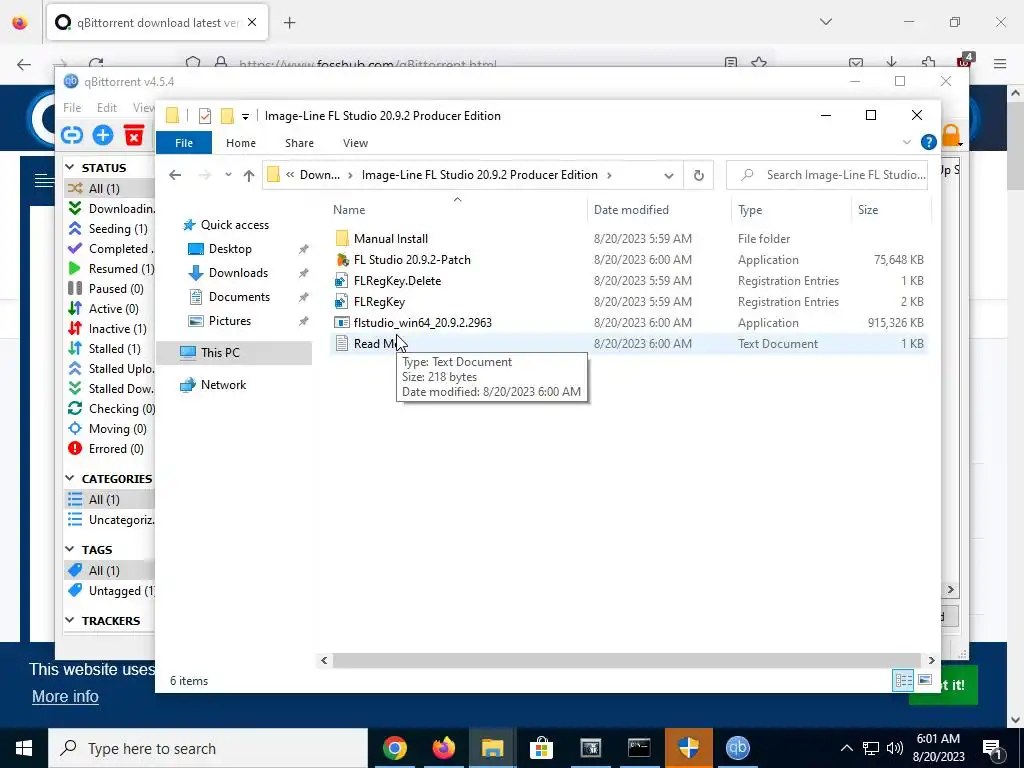
Task: Click the Windows Start button
Action: (x=24, y=748)
